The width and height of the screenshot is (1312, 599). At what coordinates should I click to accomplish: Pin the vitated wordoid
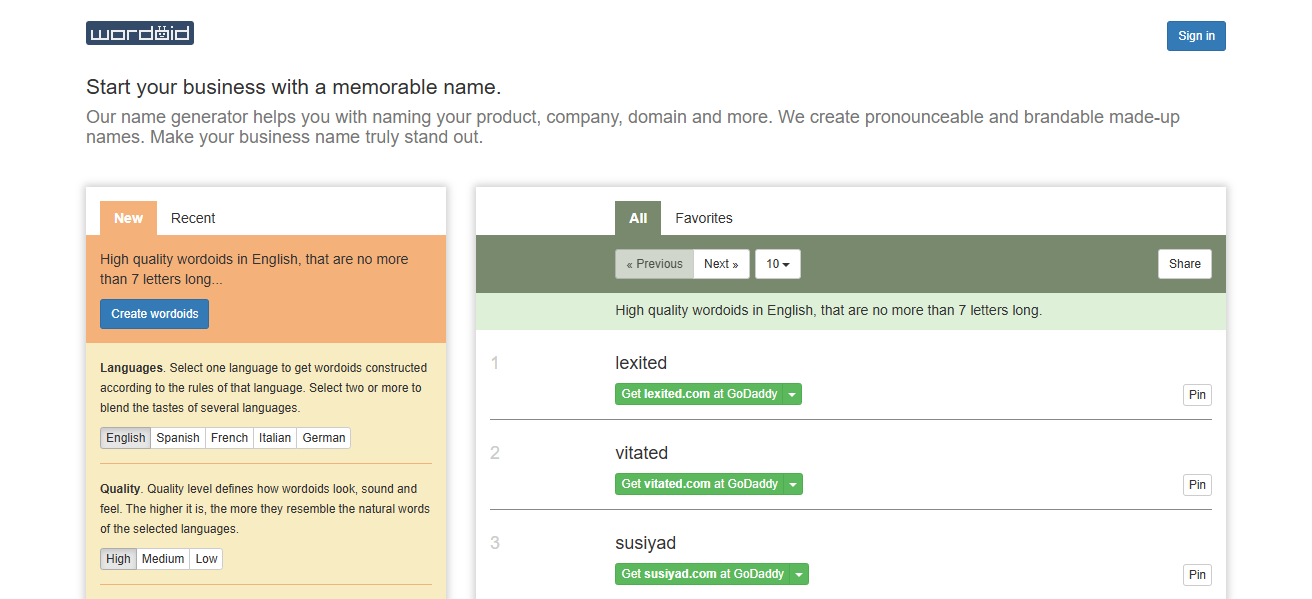coord(1197,485)
